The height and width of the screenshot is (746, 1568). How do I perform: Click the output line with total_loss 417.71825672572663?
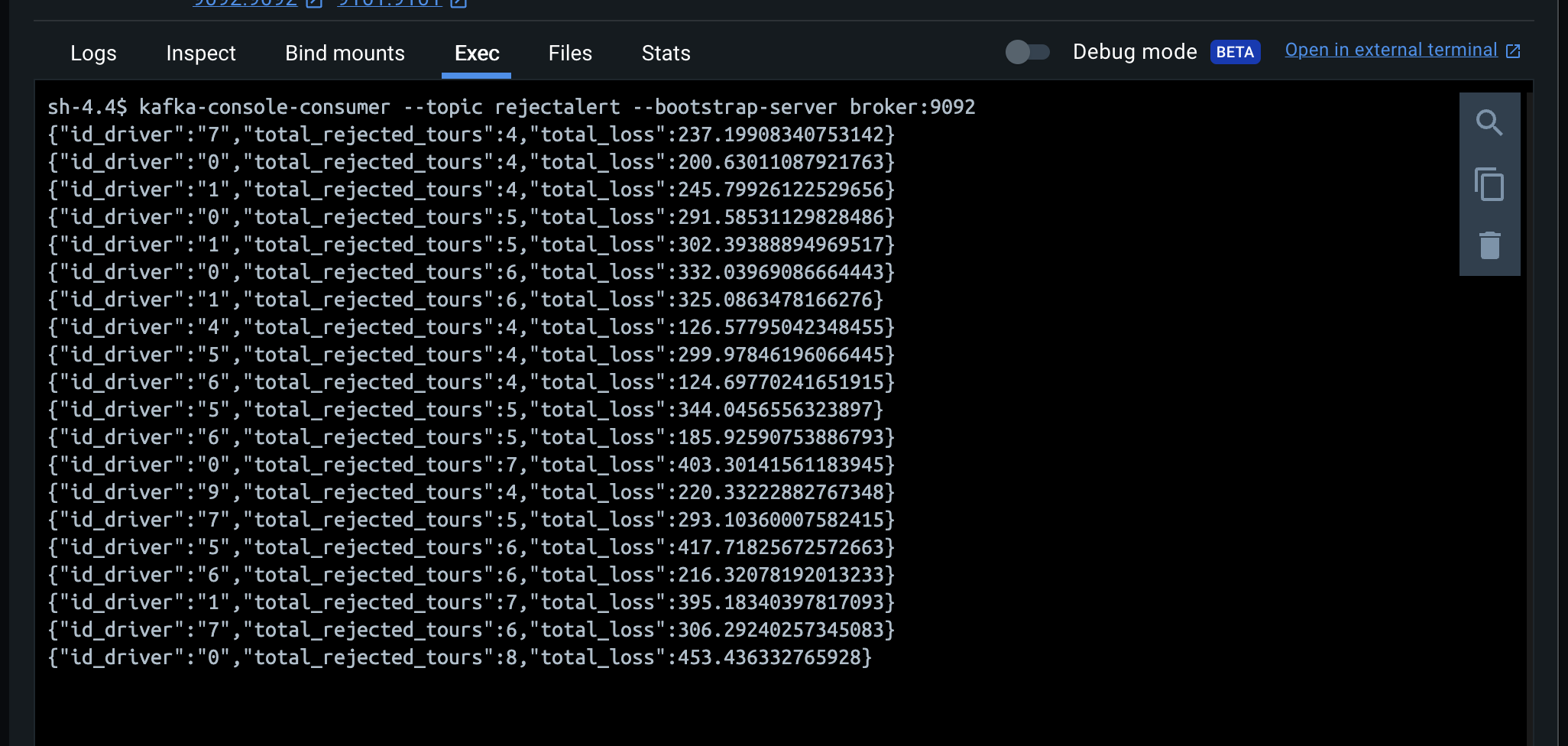[x=471, y=547]
